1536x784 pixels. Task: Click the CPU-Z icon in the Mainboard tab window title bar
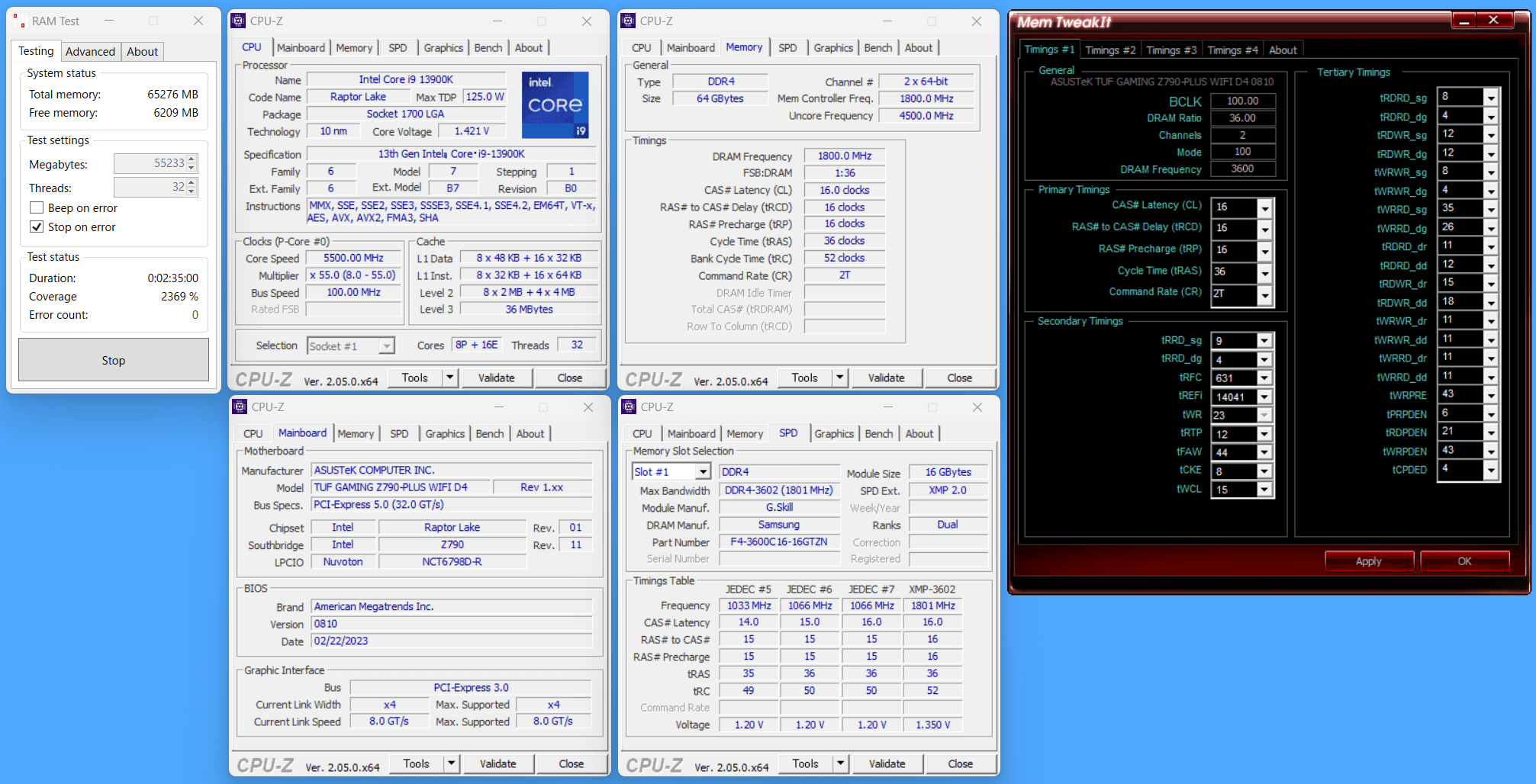point(240,407)
